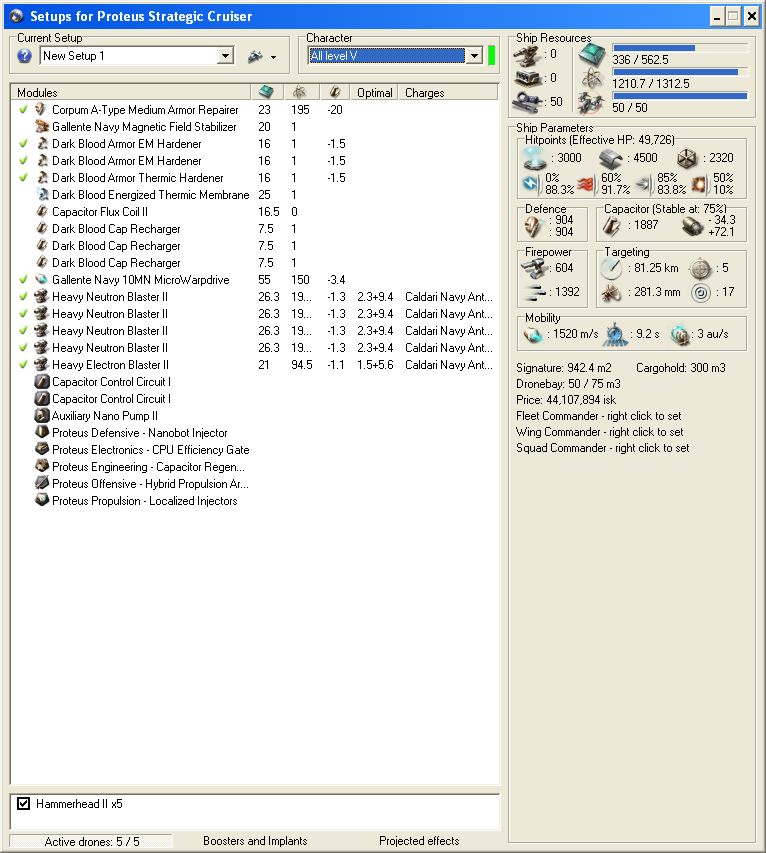Toggle the Dark Blood Armor Thermic Hardener checkmark
Image resolution: width=766 pixels, height=853 pixels.
[x=23, y=177]
